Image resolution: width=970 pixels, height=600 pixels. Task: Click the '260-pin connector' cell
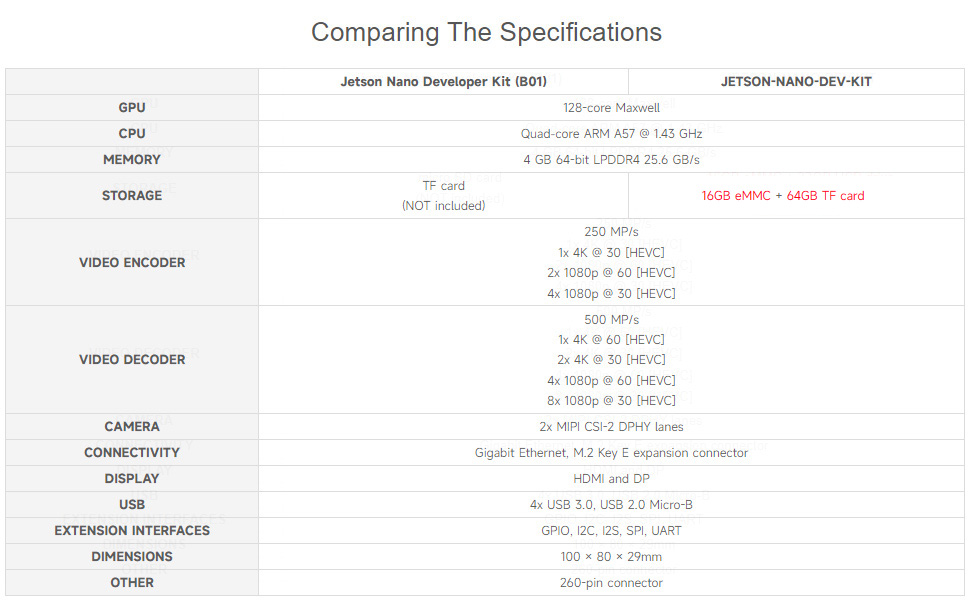(x=611, y=583)
